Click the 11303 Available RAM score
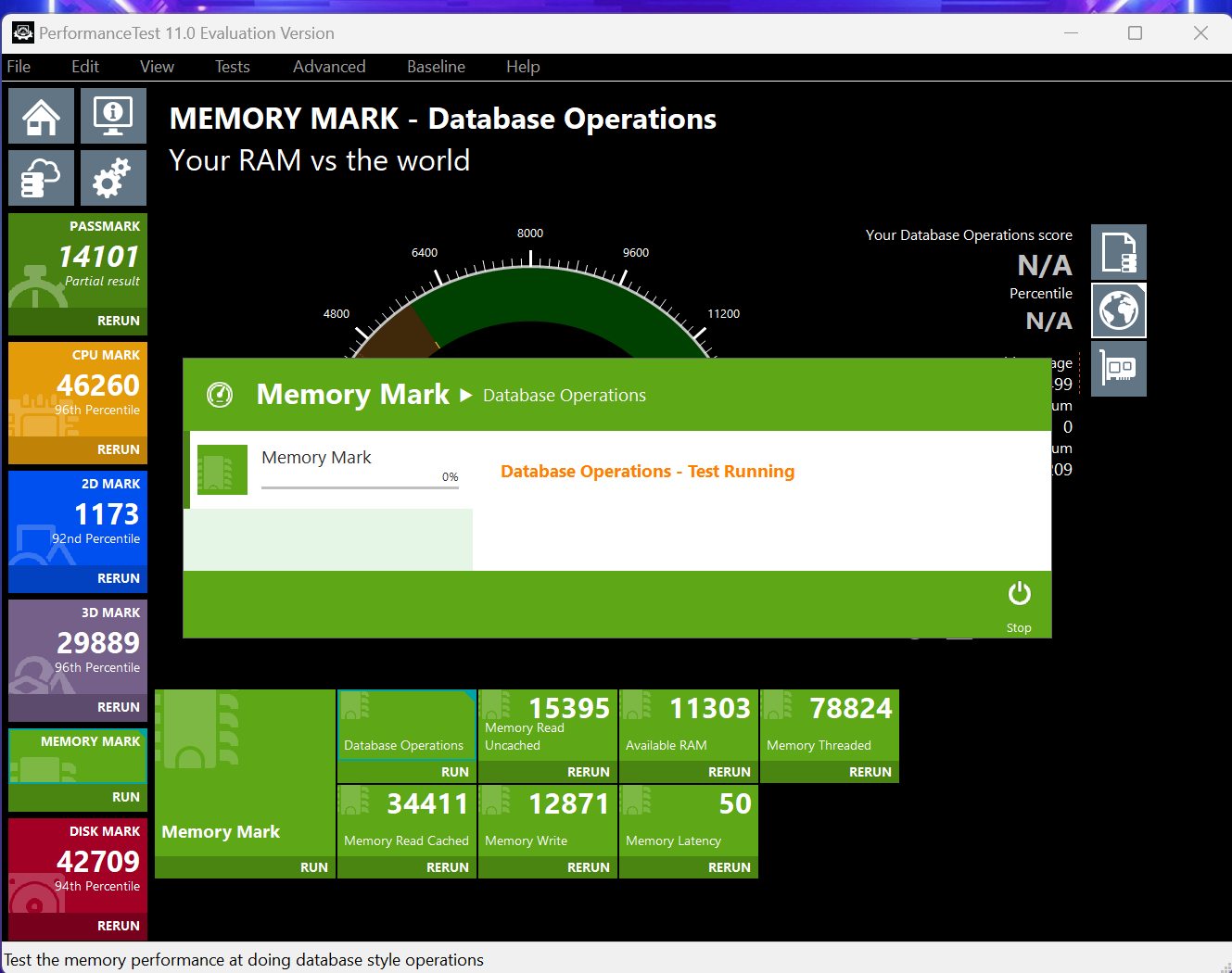This screenshot has width=1232, height=973. [710, 709]
